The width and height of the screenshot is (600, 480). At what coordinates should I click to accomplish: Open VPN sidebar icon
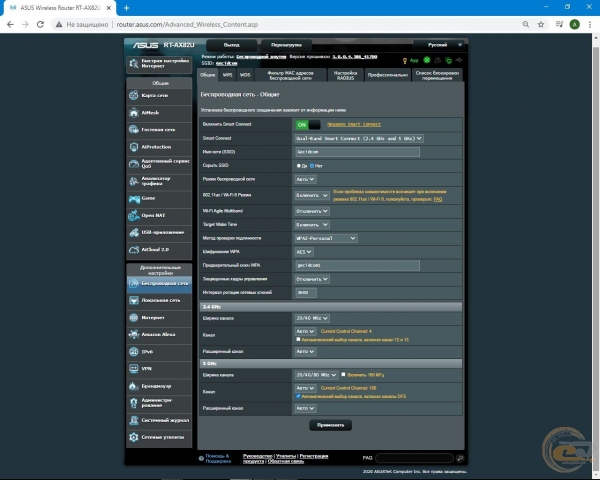coord(134,369)
